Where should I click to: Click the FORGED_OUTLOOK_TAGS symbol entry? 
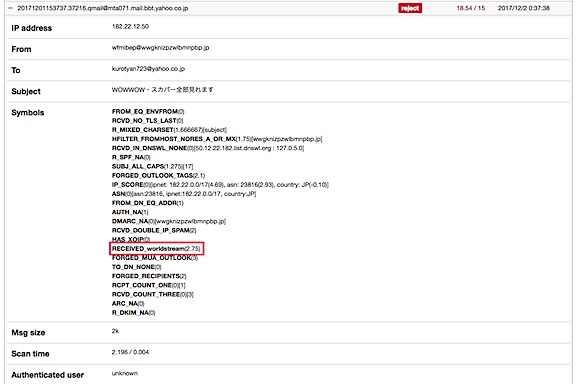click(x=158, y=176)
